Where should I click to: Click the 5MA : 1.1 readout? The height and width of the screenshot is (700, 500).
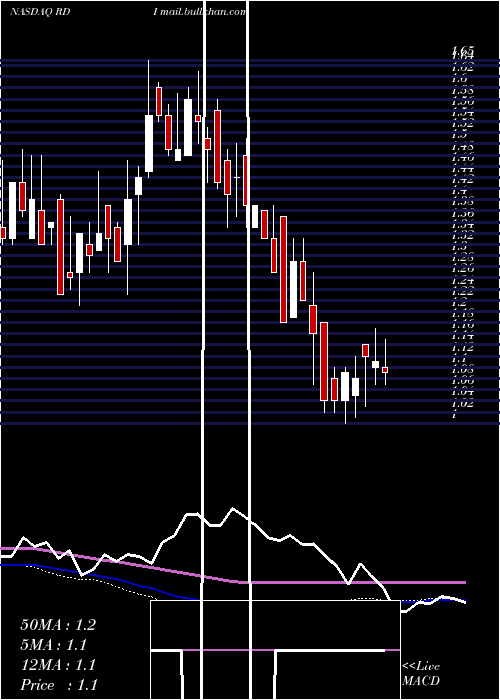click(x=54, y=645)
